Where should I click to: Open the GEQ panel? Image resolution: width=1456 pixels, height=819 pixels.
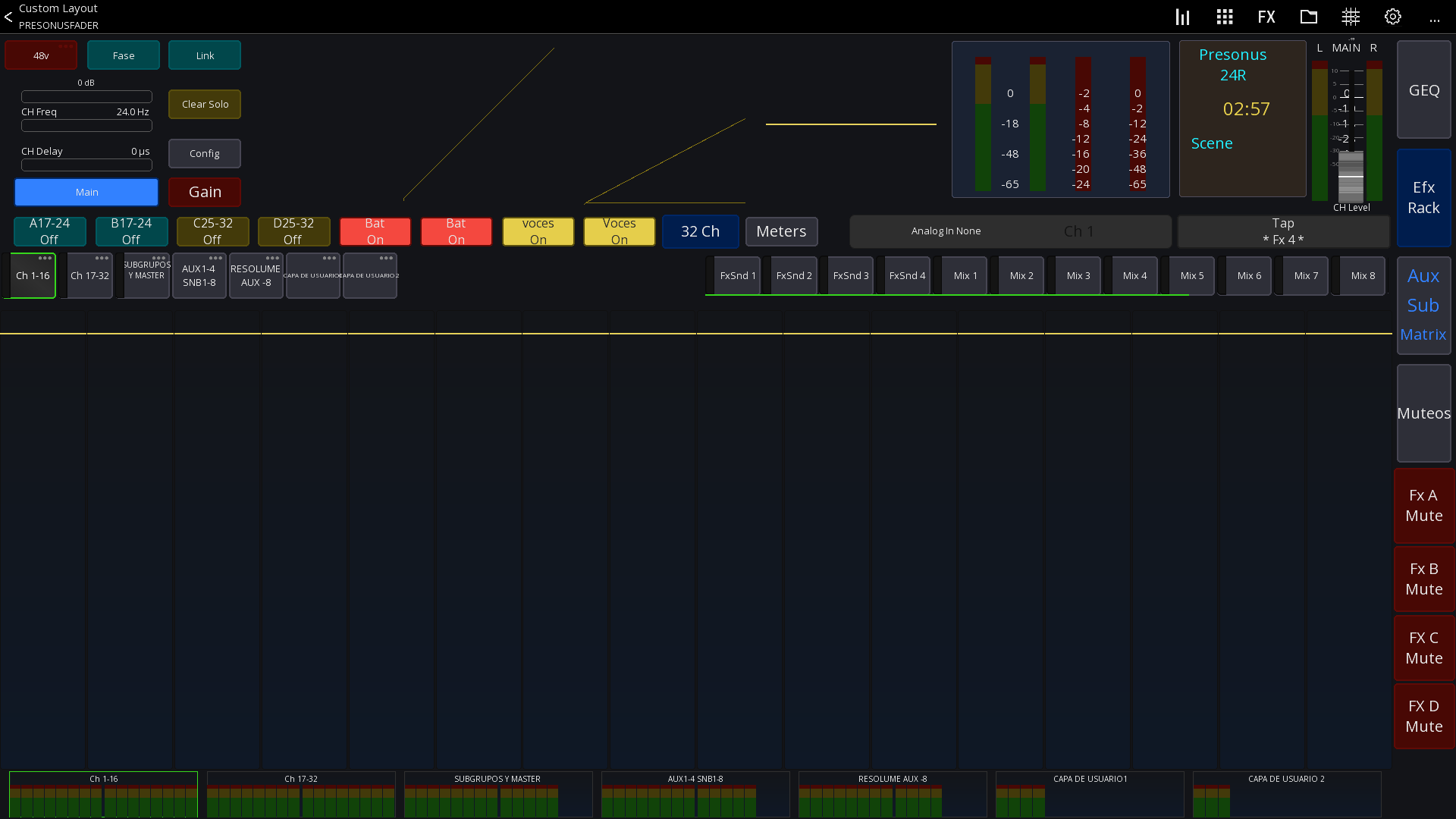click(x=1423, y=90)
